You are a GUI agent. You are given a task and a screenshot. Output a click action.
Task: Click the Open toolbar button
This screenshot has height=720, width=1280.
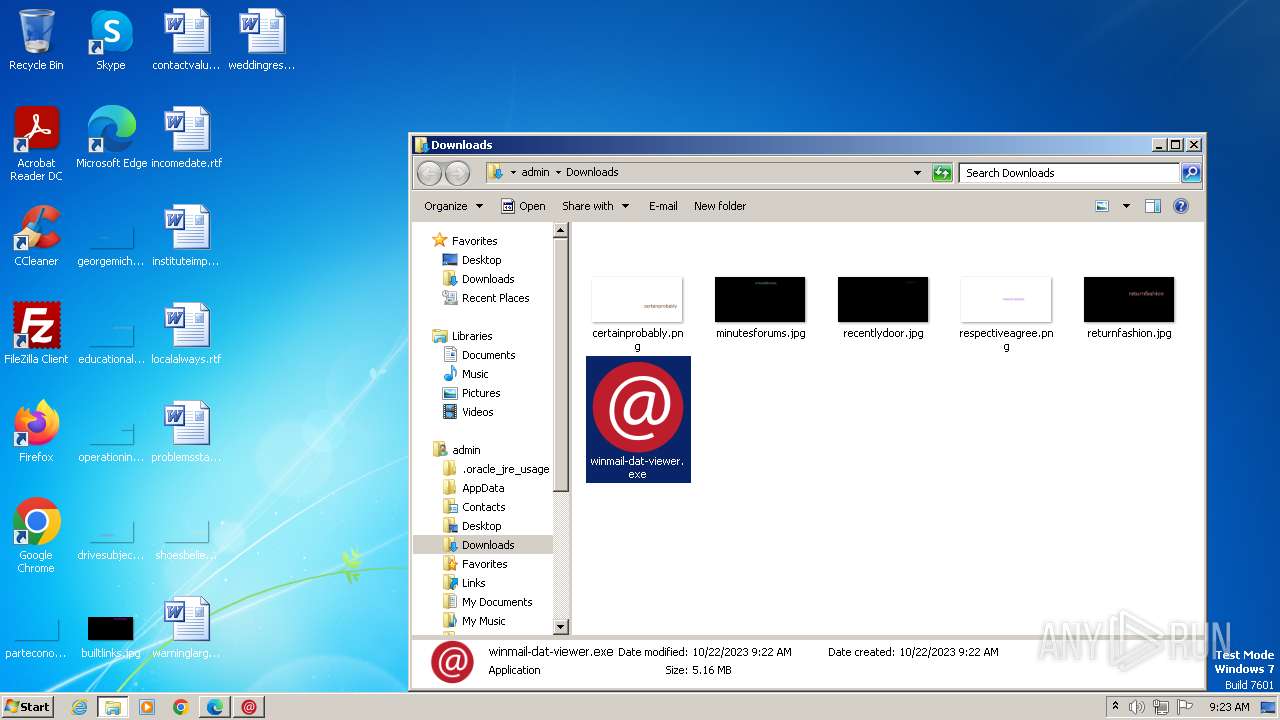tap(523, 206)
